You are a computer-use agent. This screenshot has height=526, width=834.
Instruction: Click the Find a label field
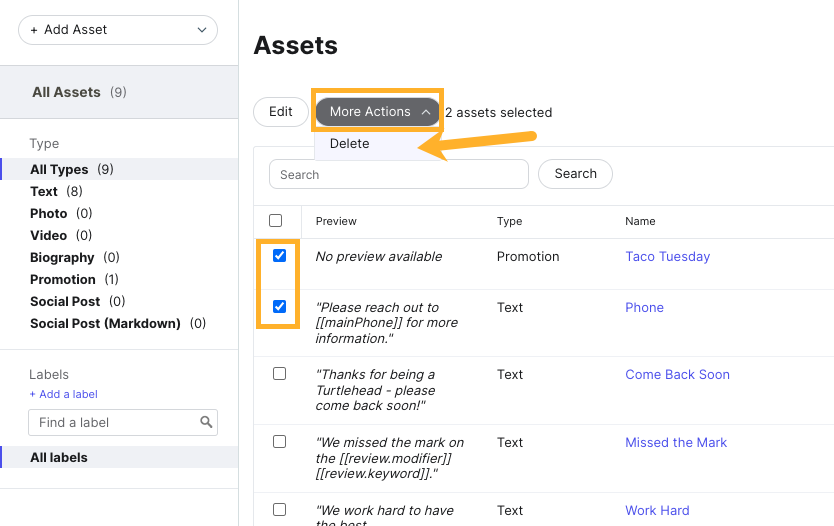[113, 423]
